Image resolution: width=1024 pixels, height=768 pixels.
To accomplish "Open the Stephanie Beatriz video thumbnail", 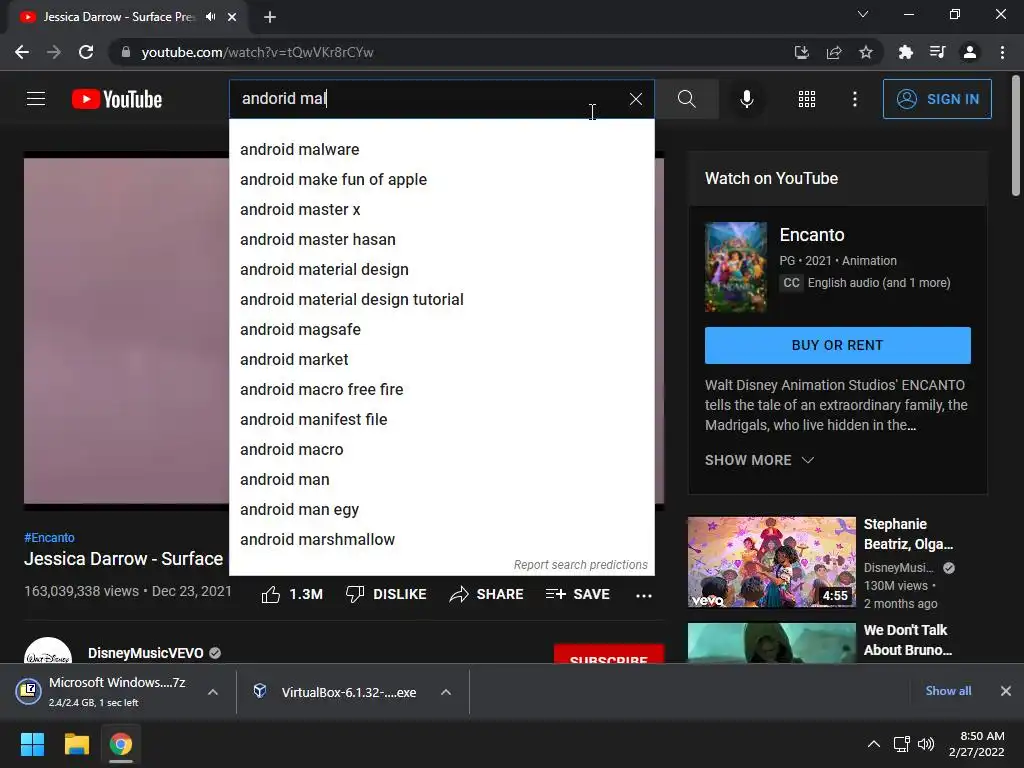I will [x=772, y=562].
